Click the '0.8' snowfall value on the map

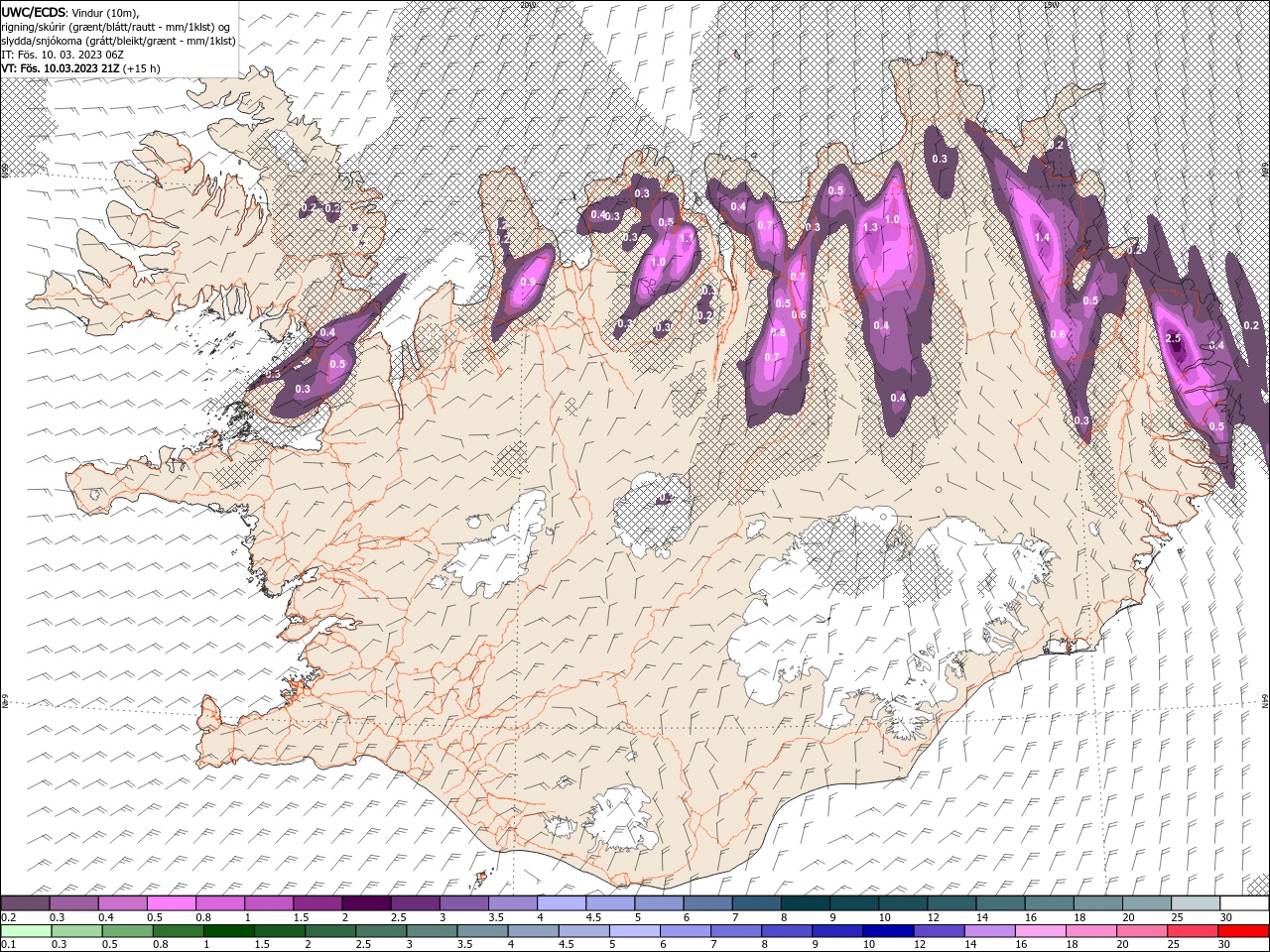tap(778, 332)
